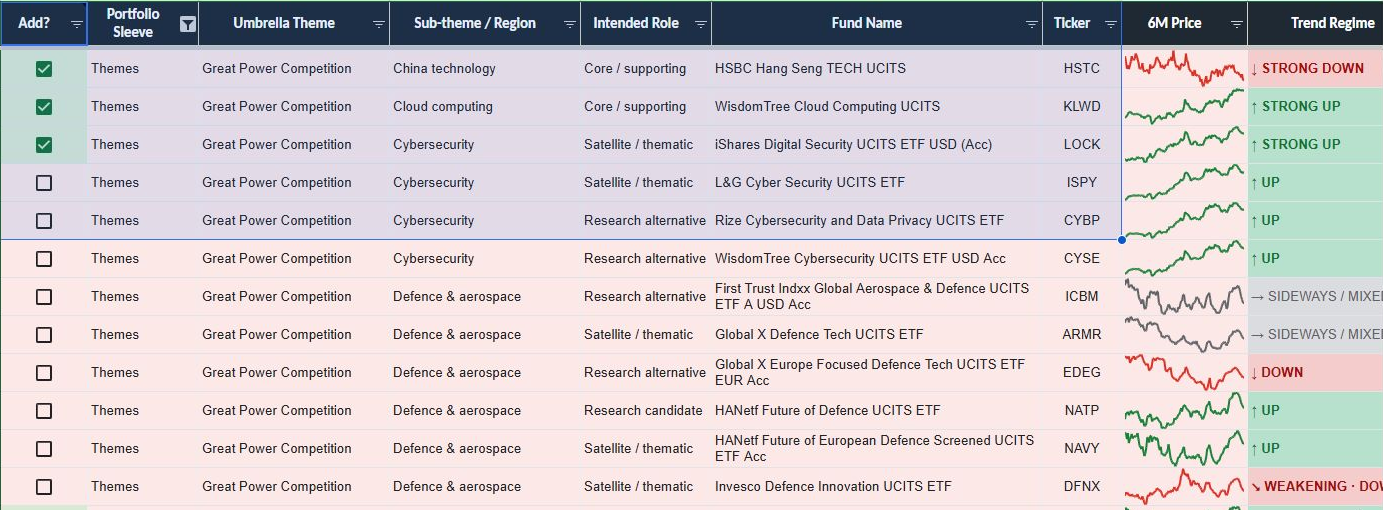Viewport: 1383px width, 510px height.
Task: Open the Umbrella Theme filter icon
Action: click(379, 24)
